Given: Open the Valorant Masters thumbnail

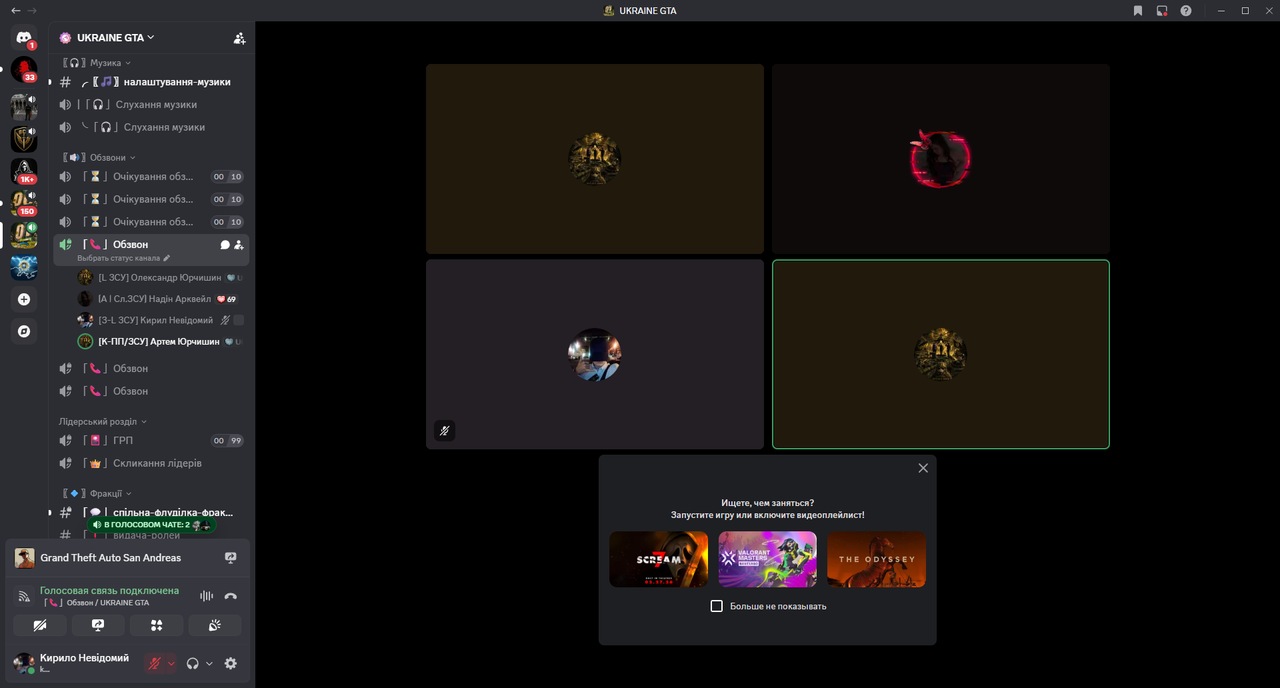Looking at the screenshot, I should click(767, 559).
